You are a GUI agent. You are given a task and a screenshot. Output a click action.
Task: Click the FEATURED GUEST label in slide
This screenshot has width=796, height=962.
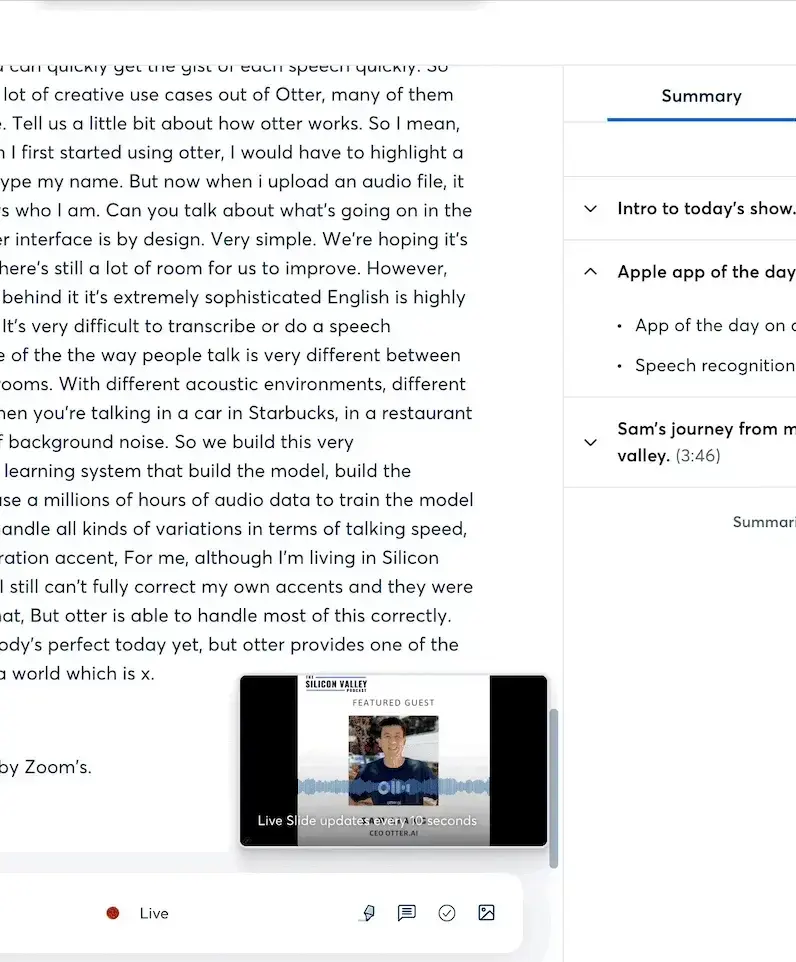[x=393, y=702]
